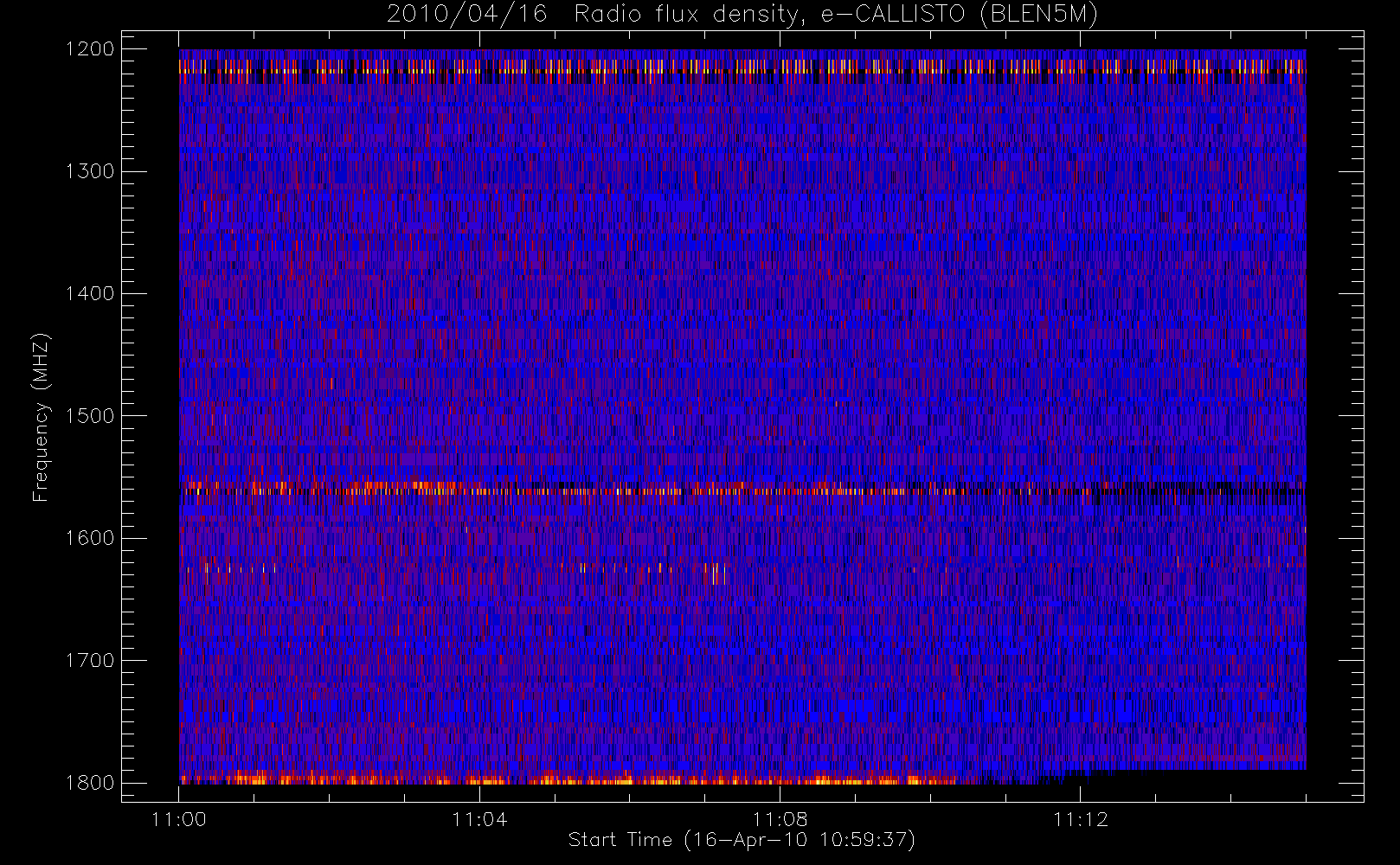Click the 11:04 time tick label

click(x=479, y=819)
